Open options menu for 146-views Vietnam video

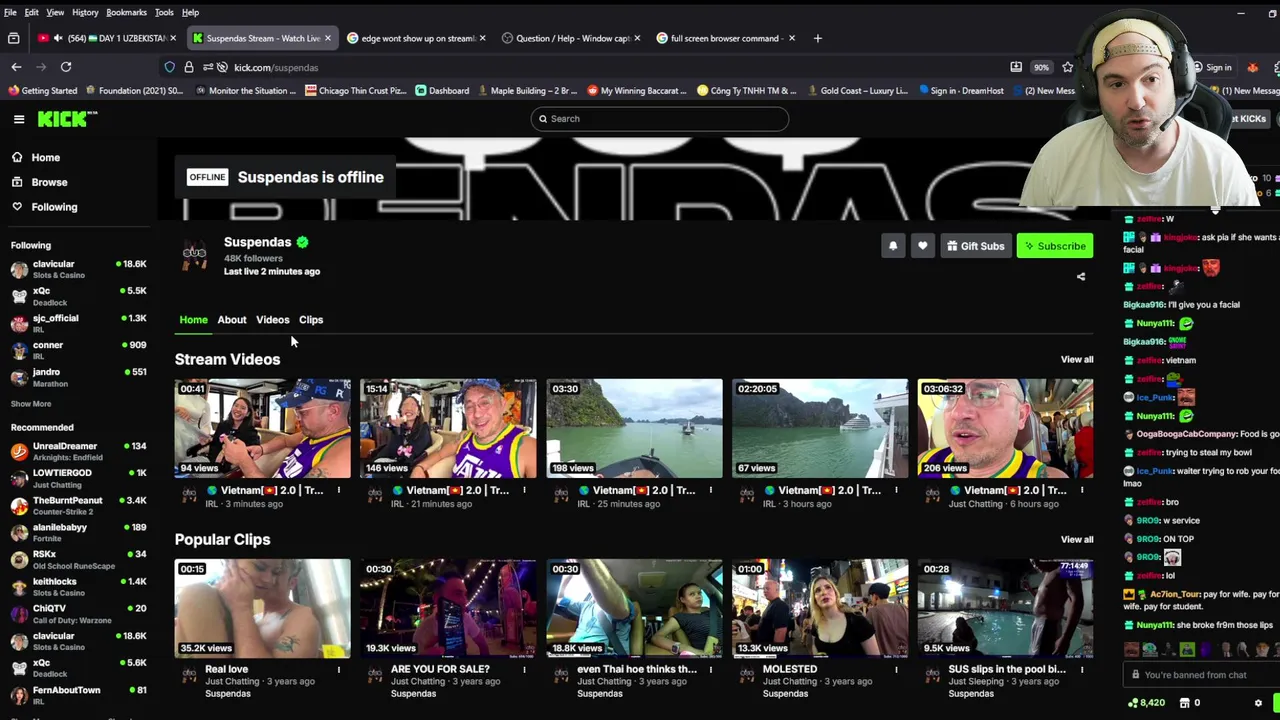pos(524,490)
